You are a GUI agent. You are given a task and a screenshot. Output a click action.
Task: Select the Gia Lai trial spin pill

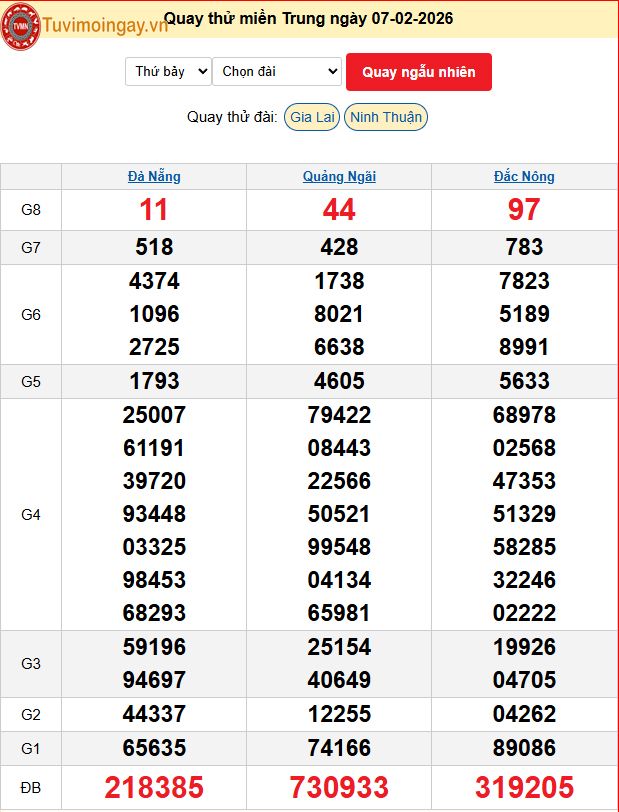pos(311,117)
